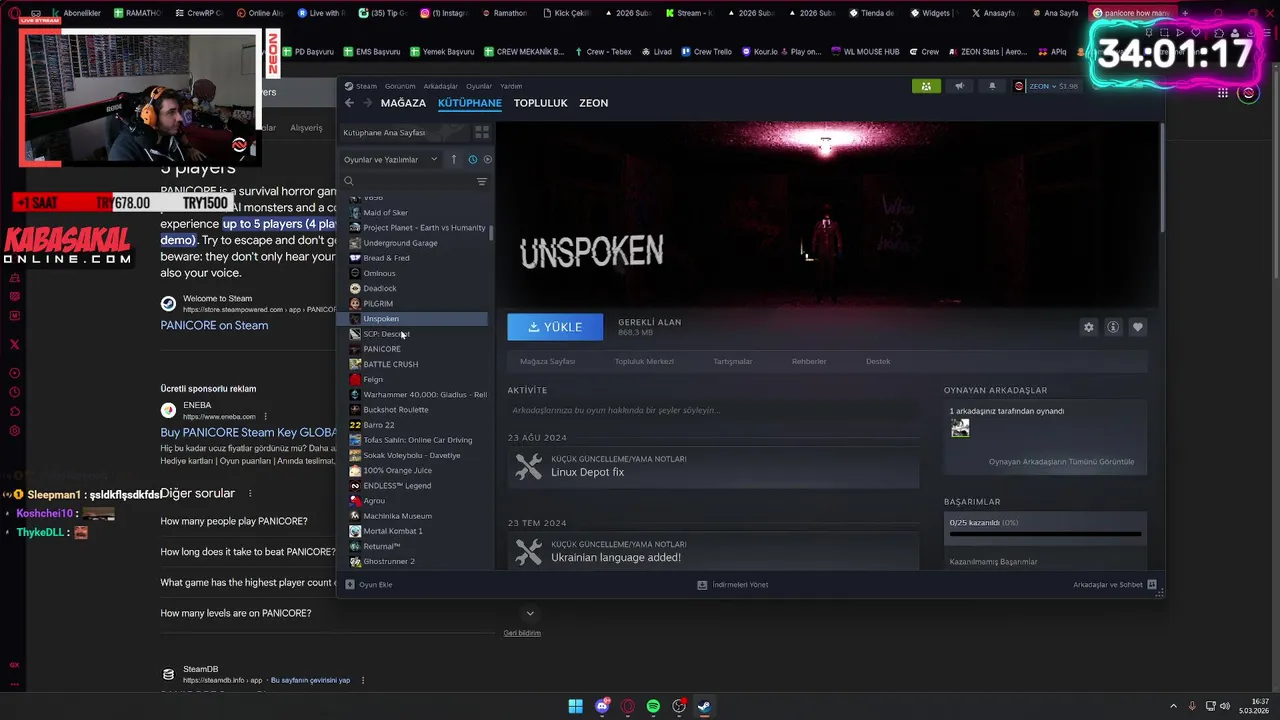Open PANICORE on Steam link in browser
The height and width of the screenshot is (720, 1280).
tap(214, 325)
